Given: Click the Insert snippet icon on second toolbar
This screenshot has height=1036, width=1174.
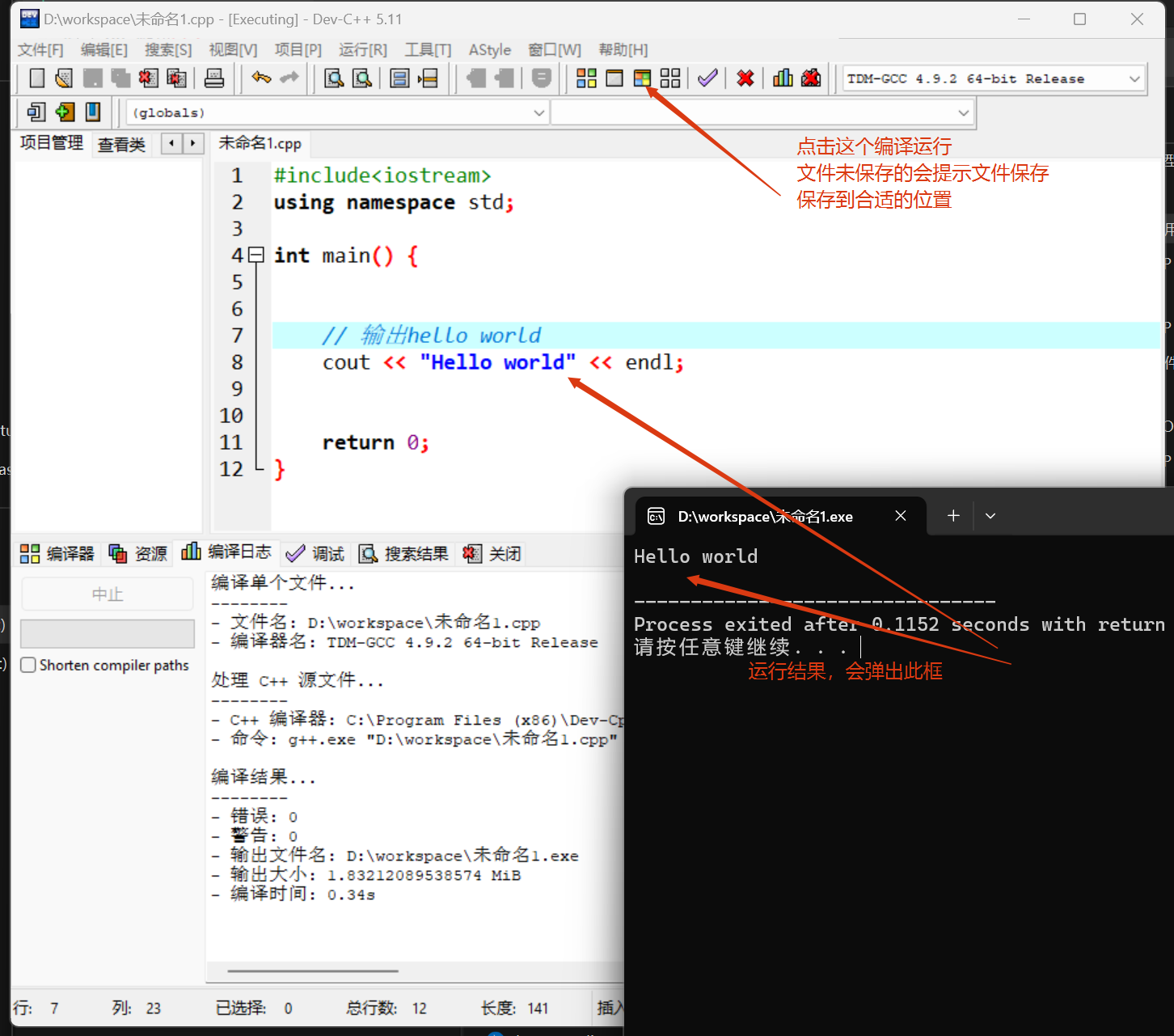Looking at the screenshot, I should point(36,112).
